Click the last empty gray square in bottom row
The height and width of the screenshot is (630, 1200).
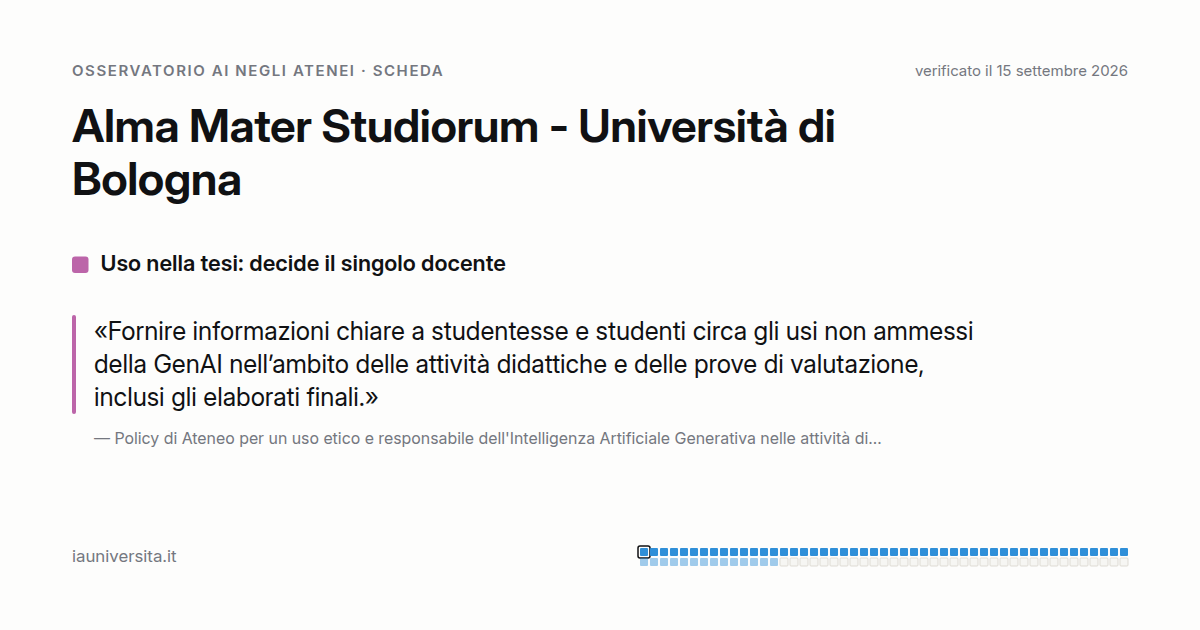[1124, 562]
